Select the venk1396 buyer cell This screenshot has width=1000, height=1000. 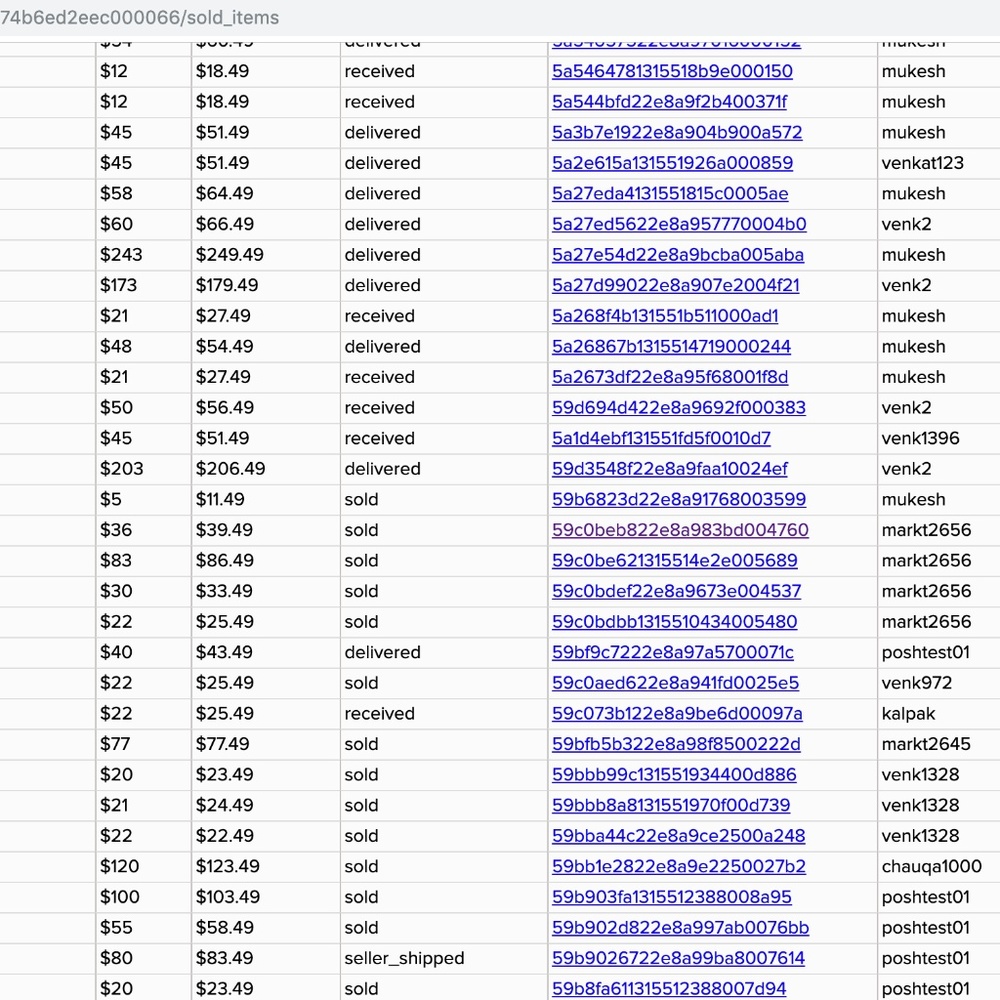pos(938,438)
